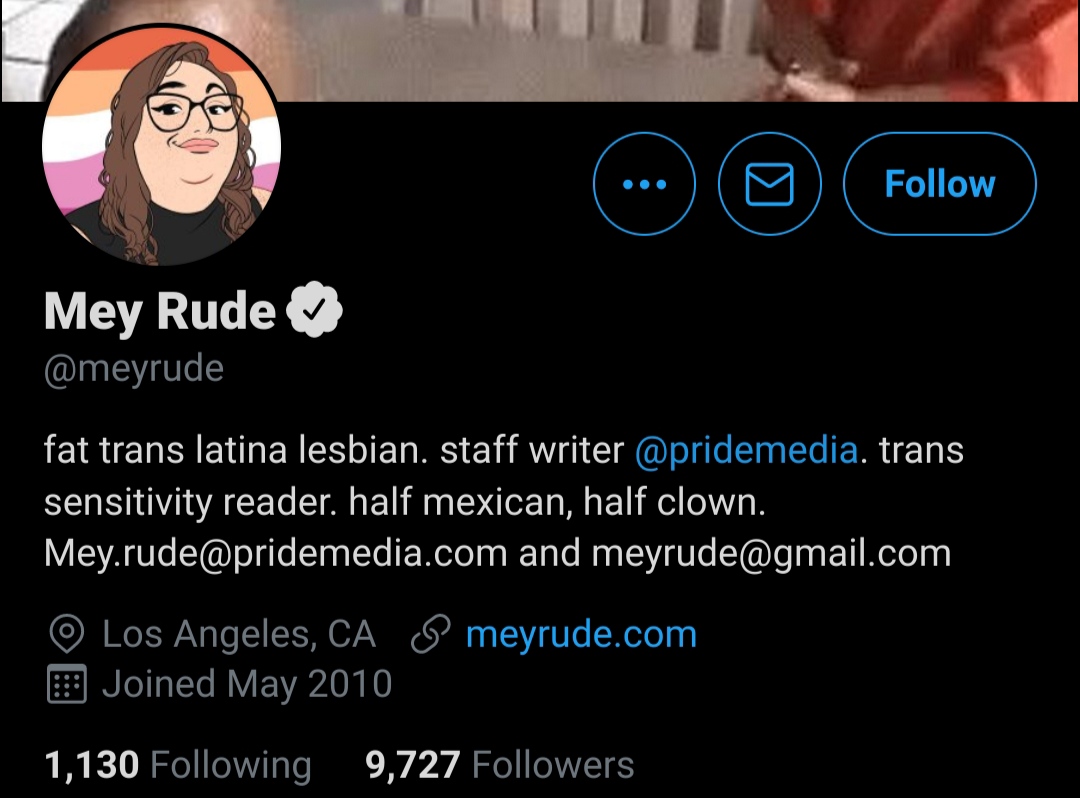Open the cartoon profile avatar picture
This screenshot has width=1080, height=798.
click(x=161, y=145)
